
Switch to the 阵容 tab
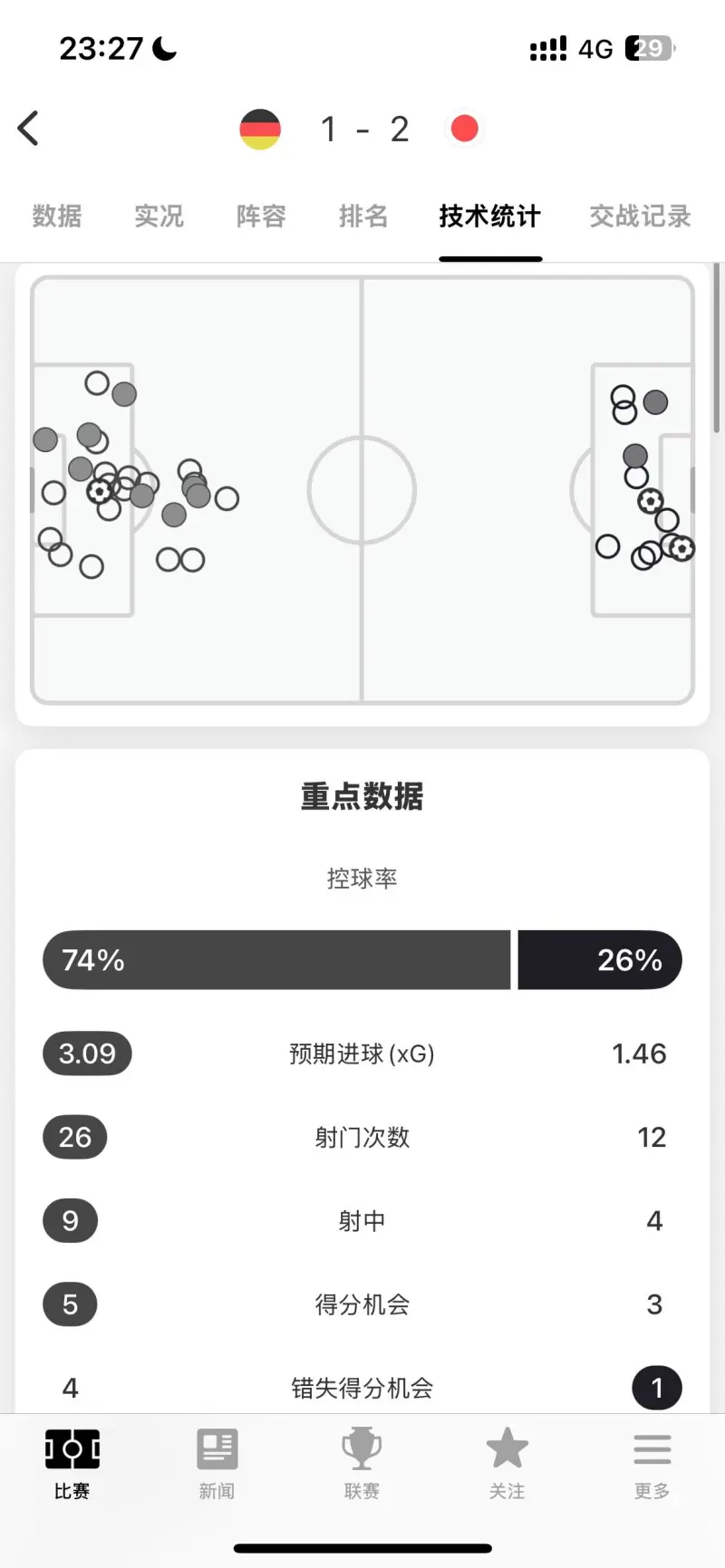pyautogui.click(x=261, y=216)
